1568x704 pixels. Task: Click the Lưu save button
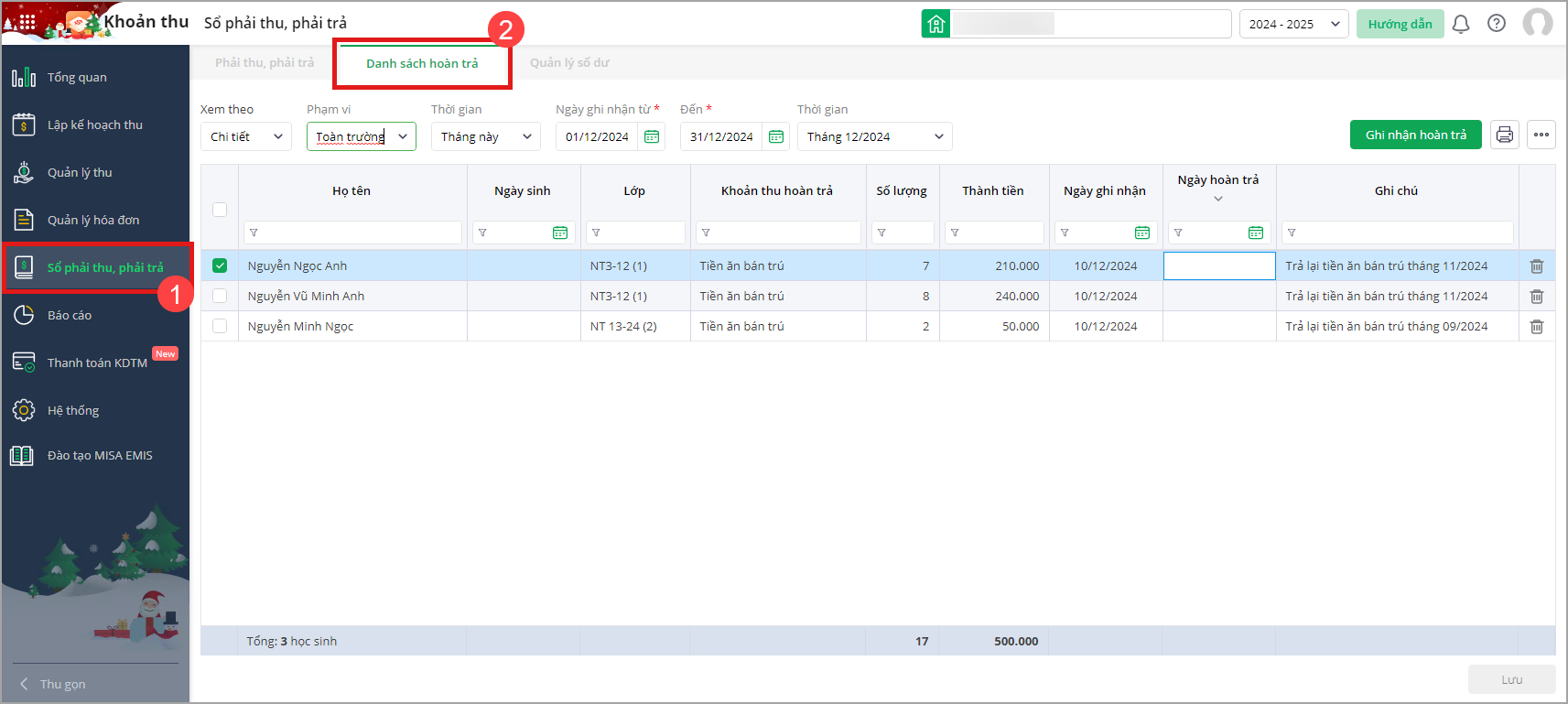click(x=1512, y=679)
